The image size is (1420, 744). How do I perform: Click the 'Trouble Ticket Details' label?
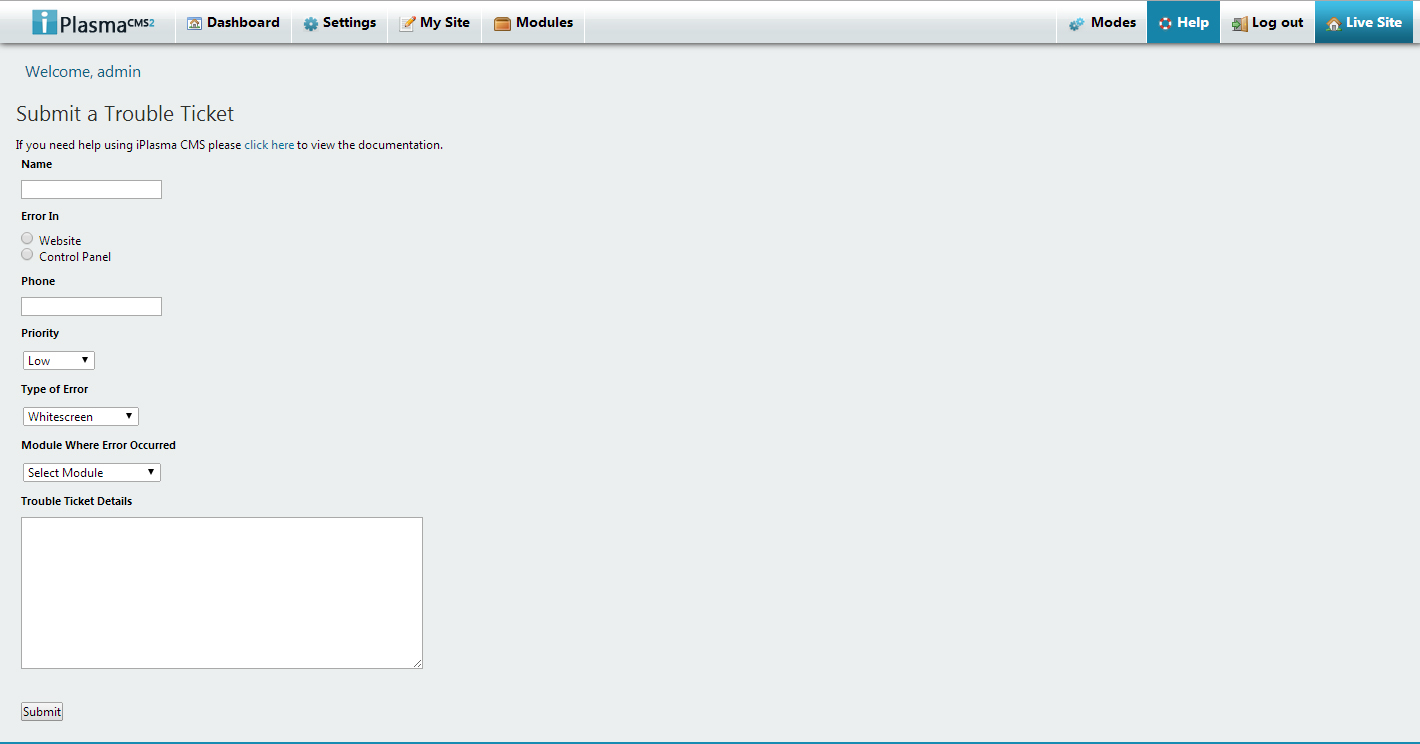pos(76,501)
